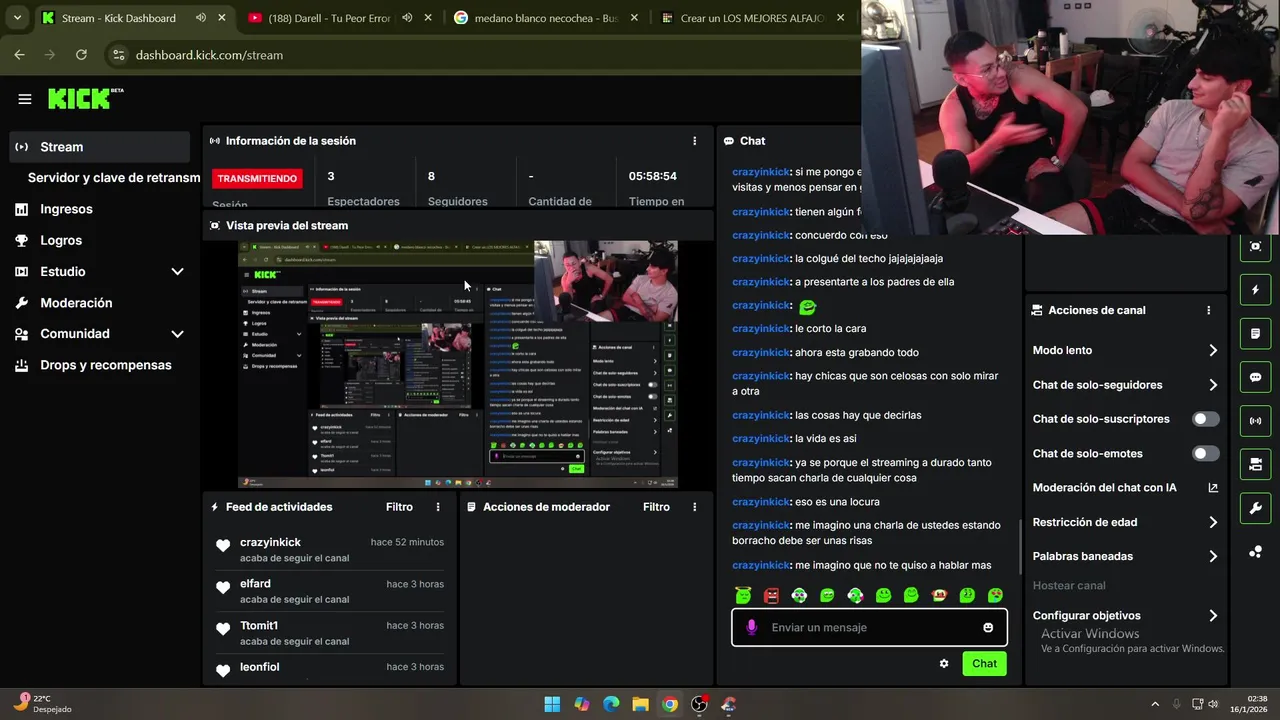
Task: Open Acciones de canal three-dot menu
Action: [x=1209, y=310]
